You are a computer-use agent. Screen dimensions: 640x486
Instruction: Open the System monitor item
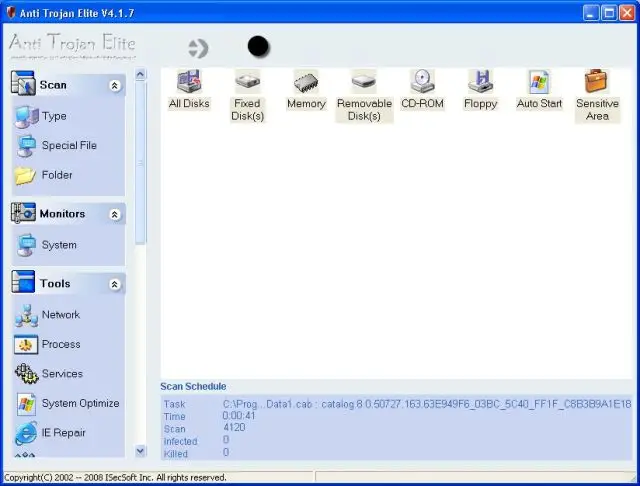[46, 245]
